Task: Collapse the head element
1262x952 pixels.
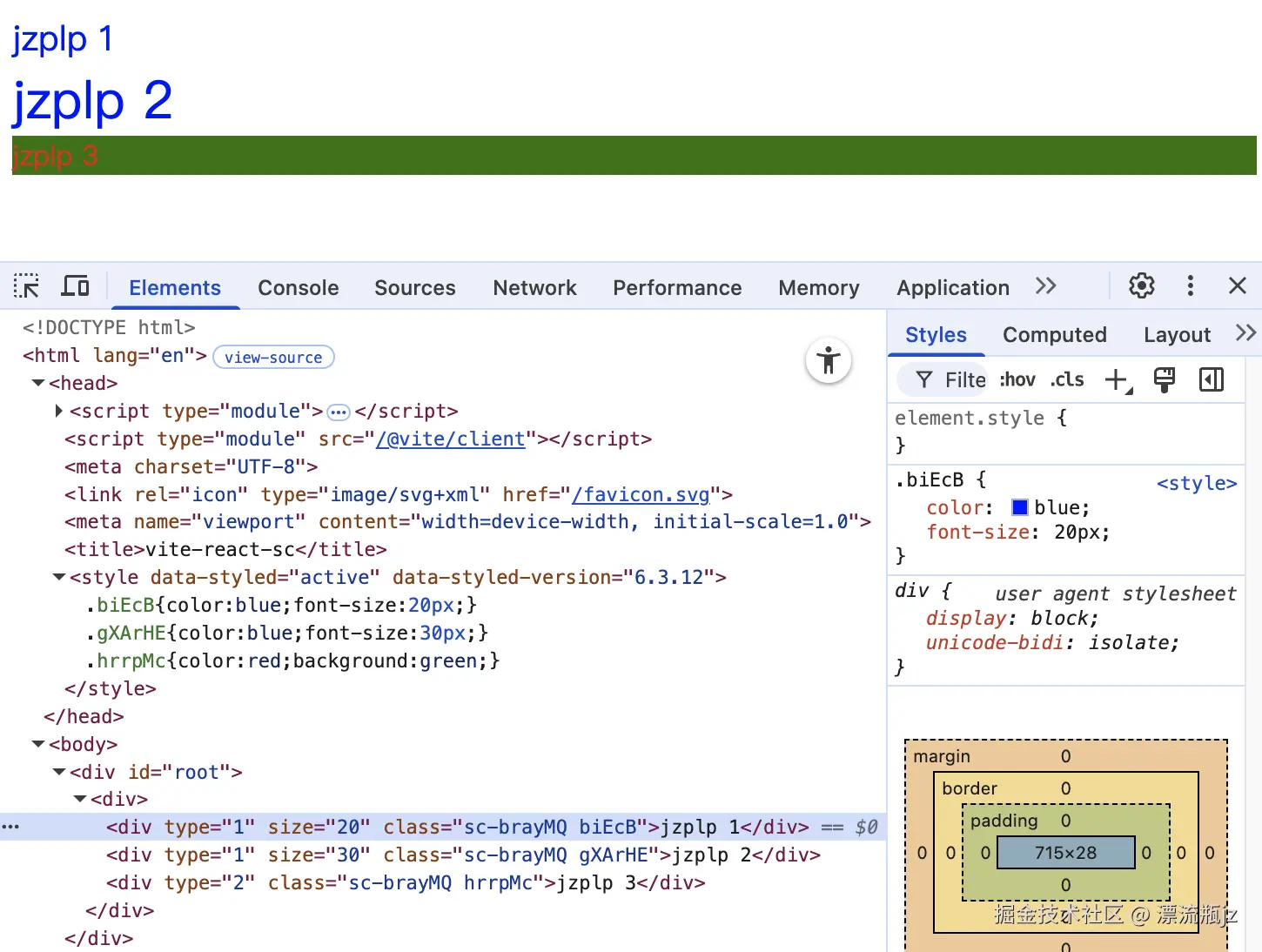Action: point(37,383)
